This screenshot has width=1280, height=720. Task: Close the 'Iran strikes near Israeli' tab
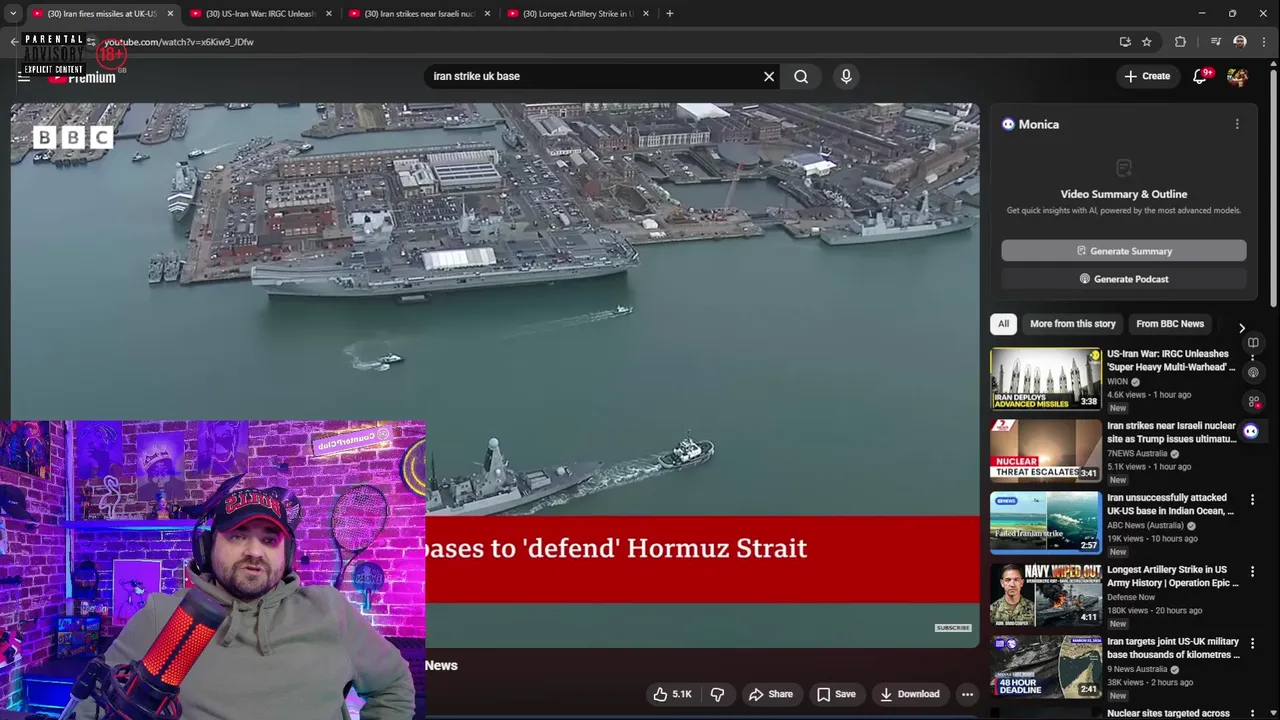pos(487,13)
